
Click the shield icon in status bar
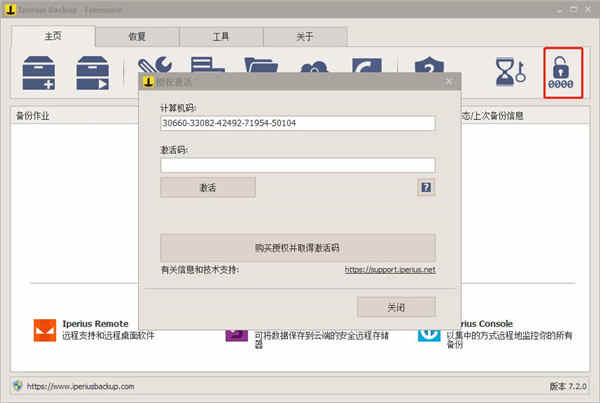(17, 386)
